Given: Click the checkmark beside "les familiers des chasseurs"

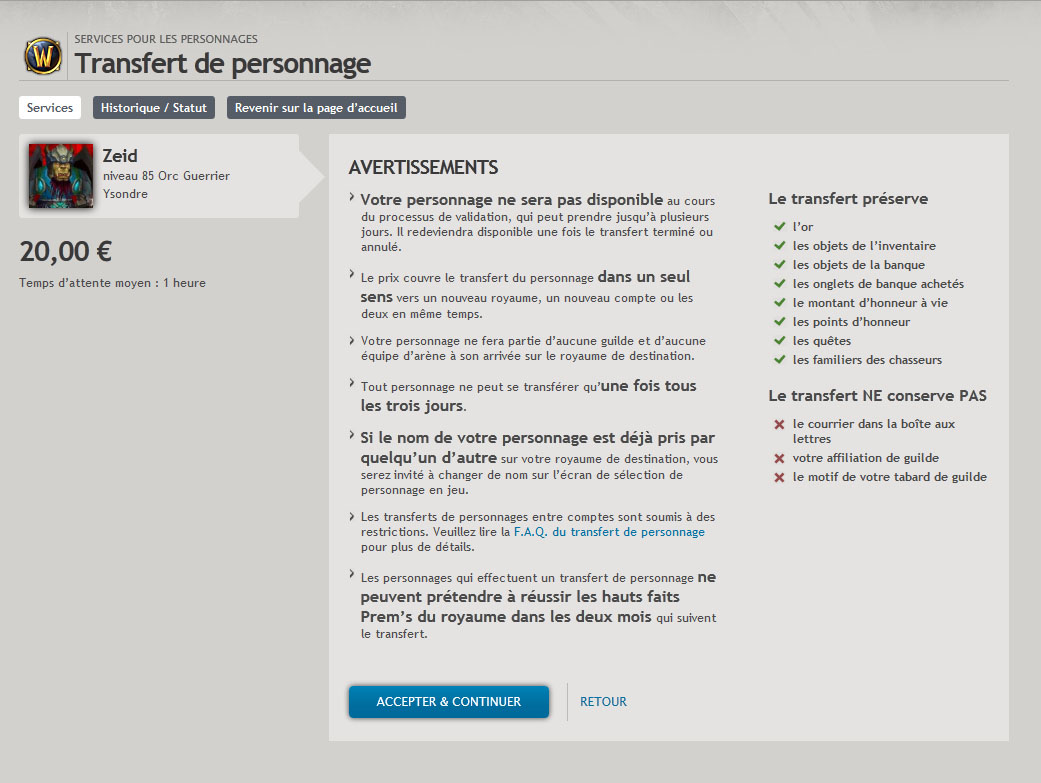Looking at the screenshot, I should click(x=779, y=360).
